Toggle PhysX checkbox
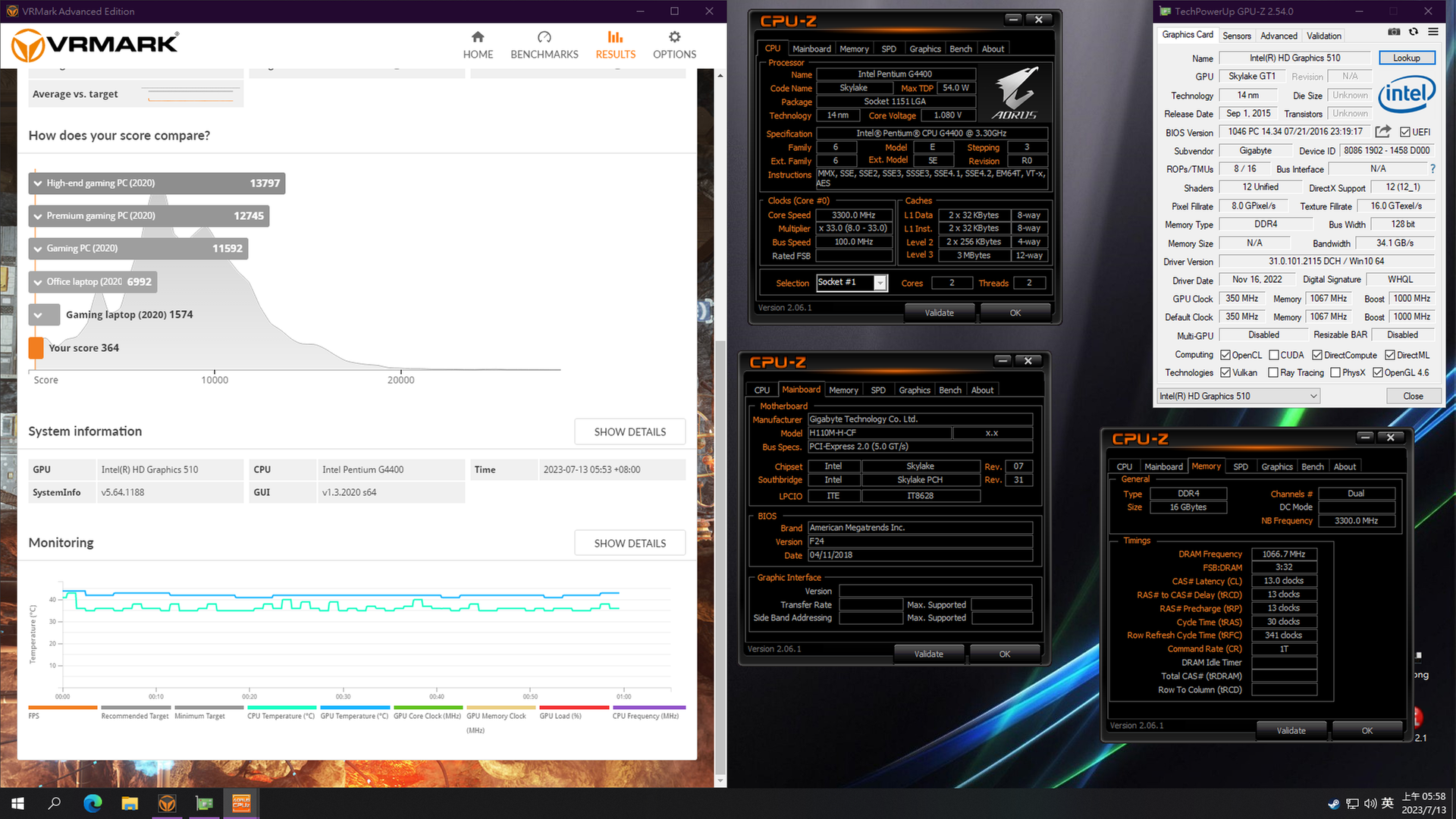This screenshot has width=1456, height=819. click(1335, 372)
